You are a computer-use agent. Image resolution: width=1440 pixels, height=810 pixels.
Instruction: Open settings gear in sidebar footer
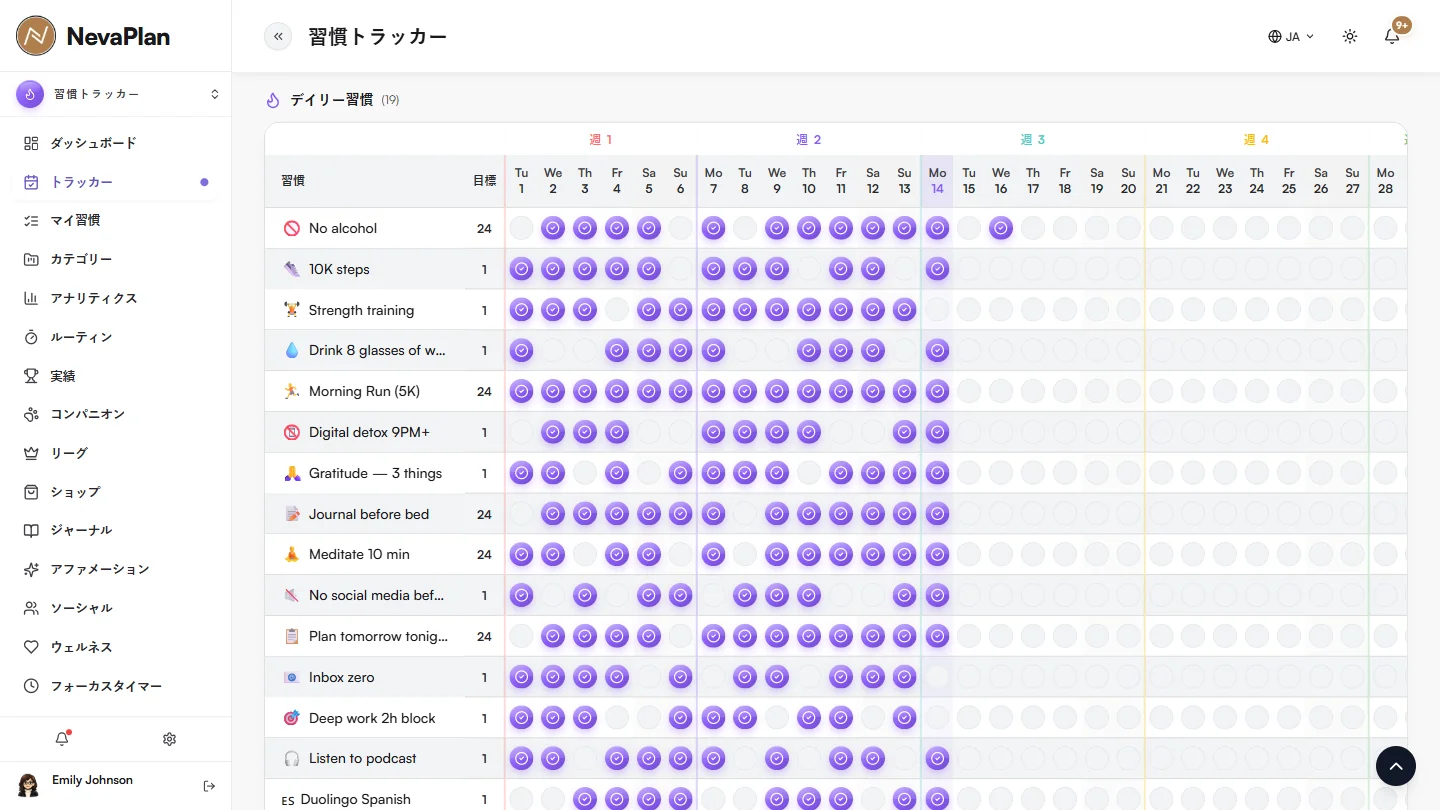point(169,739)
